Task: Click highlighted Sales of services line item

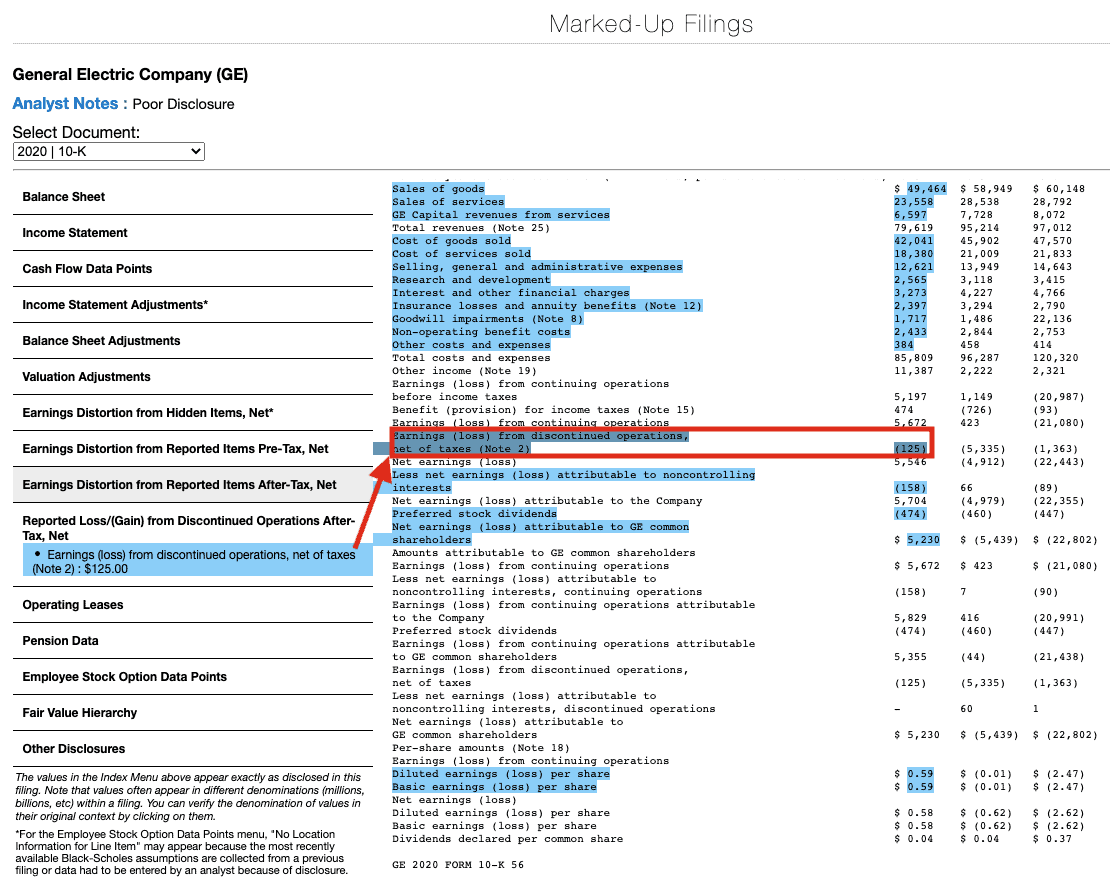Action: [x=448, y=202]
